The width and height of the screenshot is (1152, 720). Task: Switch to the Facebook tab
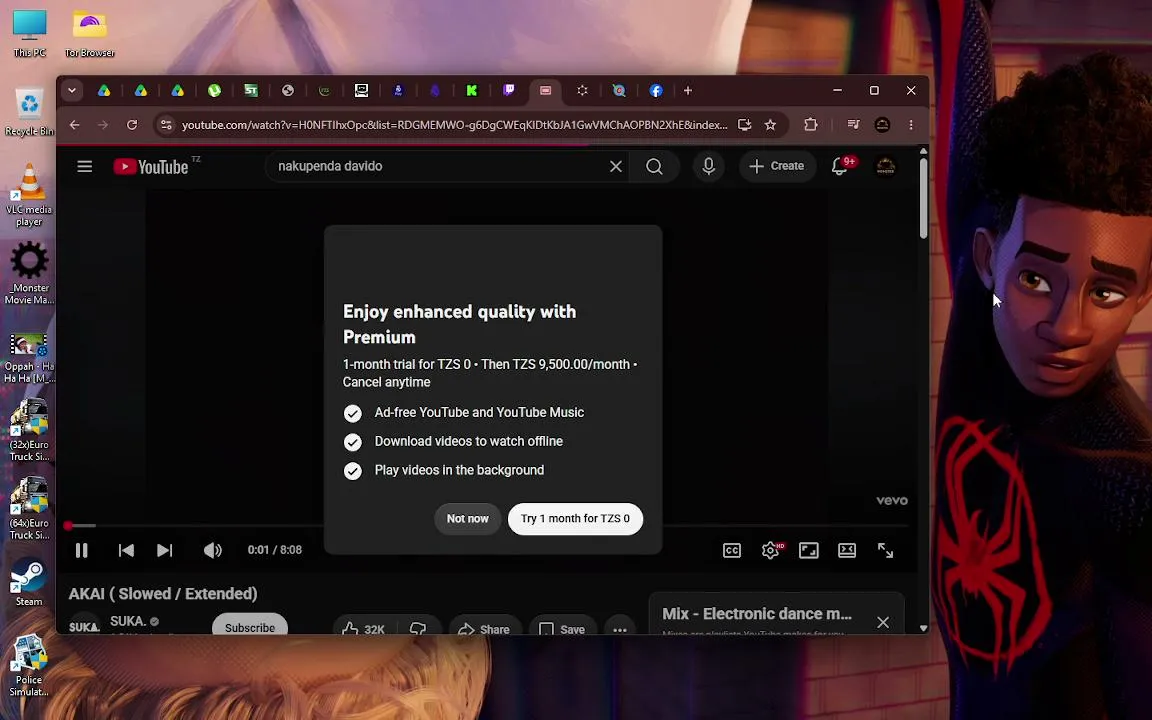(x=655, y=90)
